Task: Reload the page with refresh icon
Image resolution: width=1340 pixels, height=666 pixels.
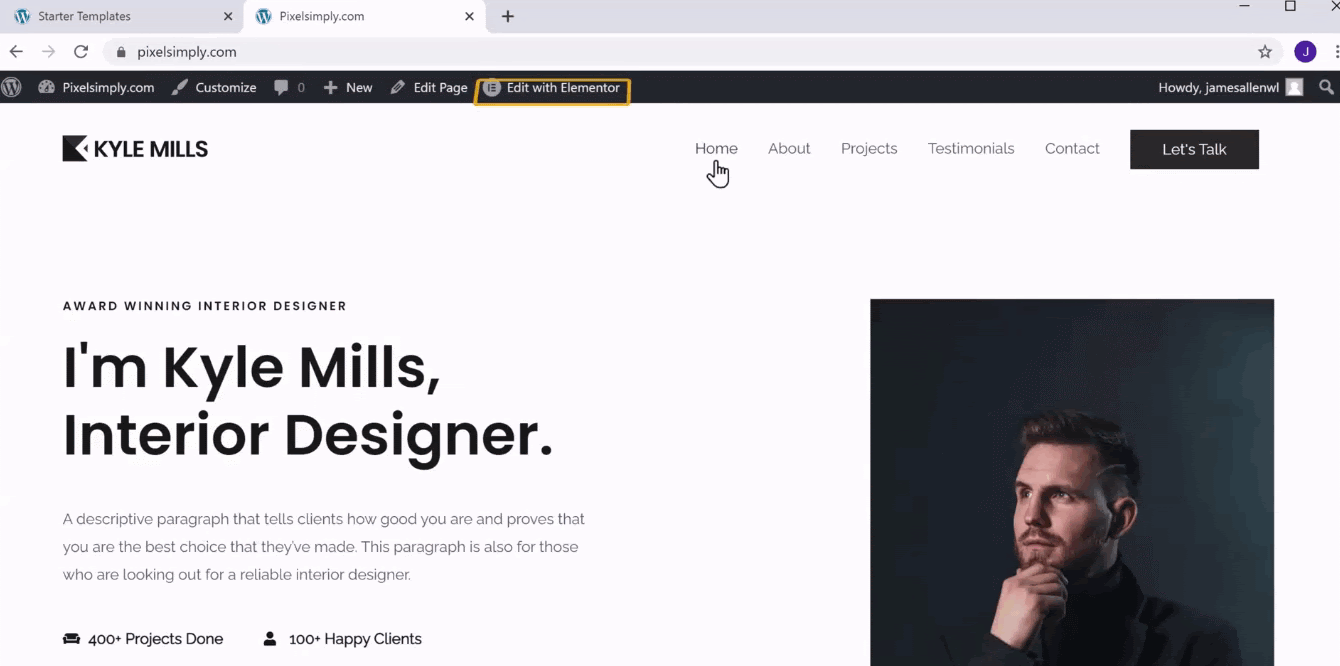Action: (x=81, y=52)
